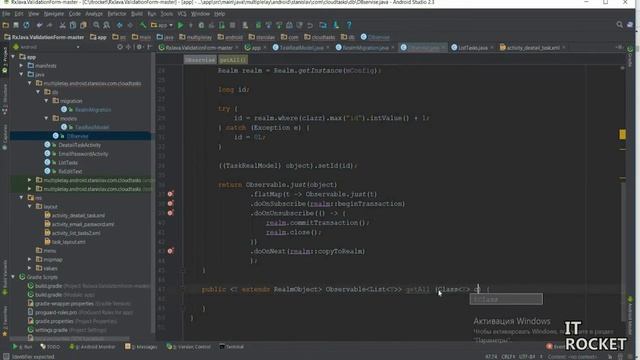
Task: Click the Project panel horizontal scrollbar
Action: pos(69,339)
